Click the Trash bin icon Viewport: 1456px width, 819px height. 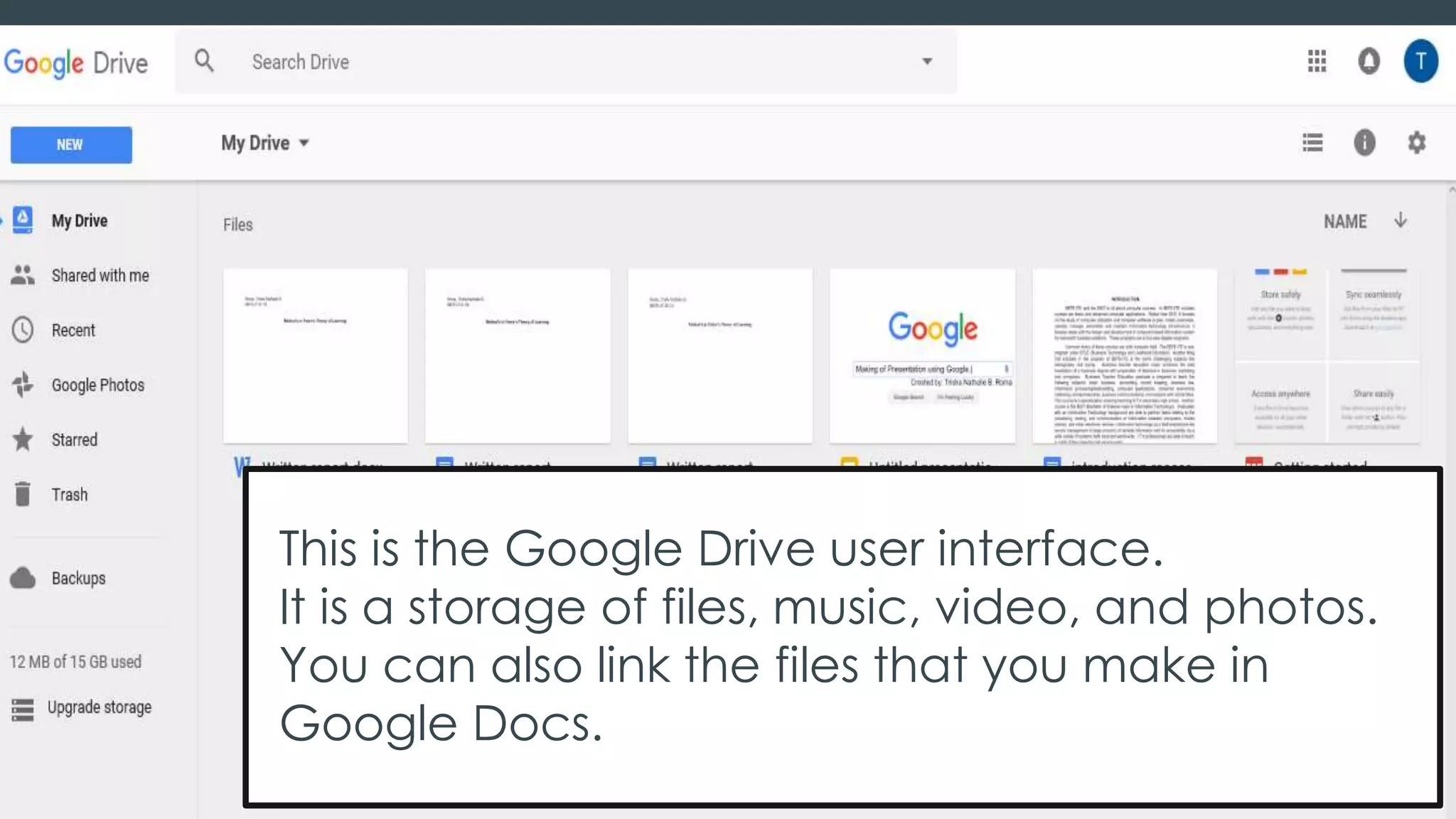(23, 493)
